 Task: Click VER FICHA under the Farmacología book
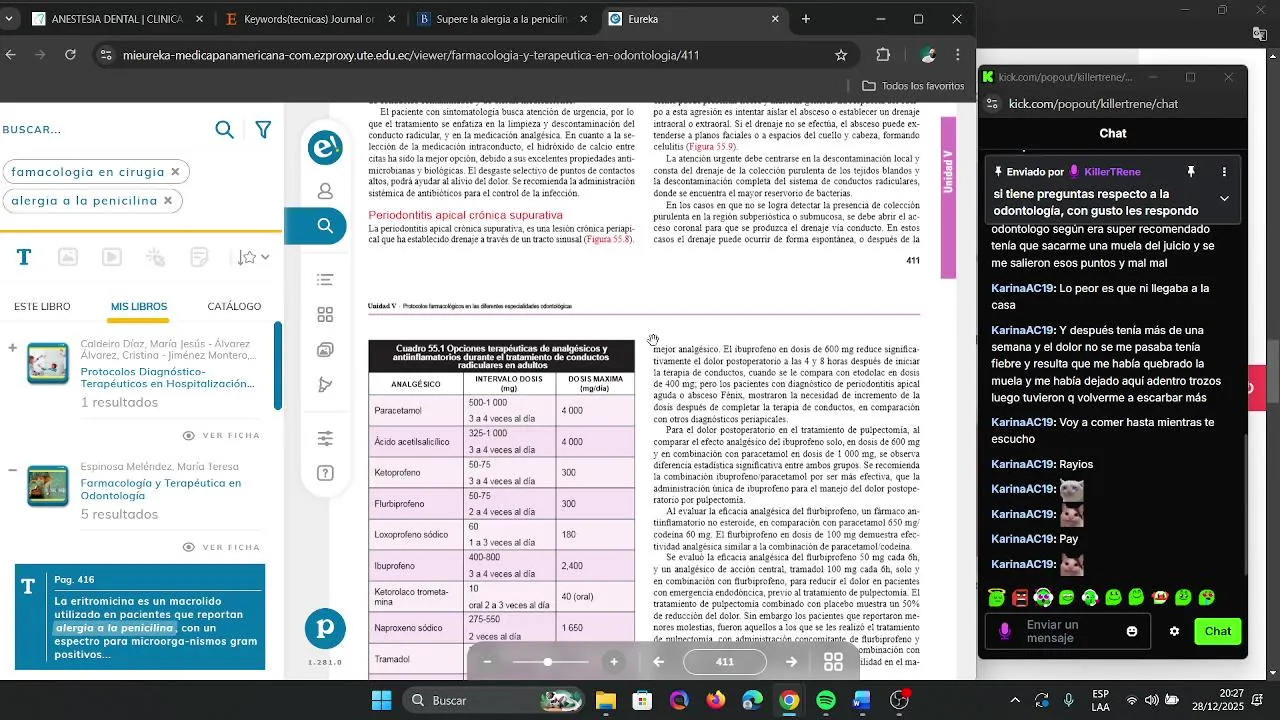[221, 547]
